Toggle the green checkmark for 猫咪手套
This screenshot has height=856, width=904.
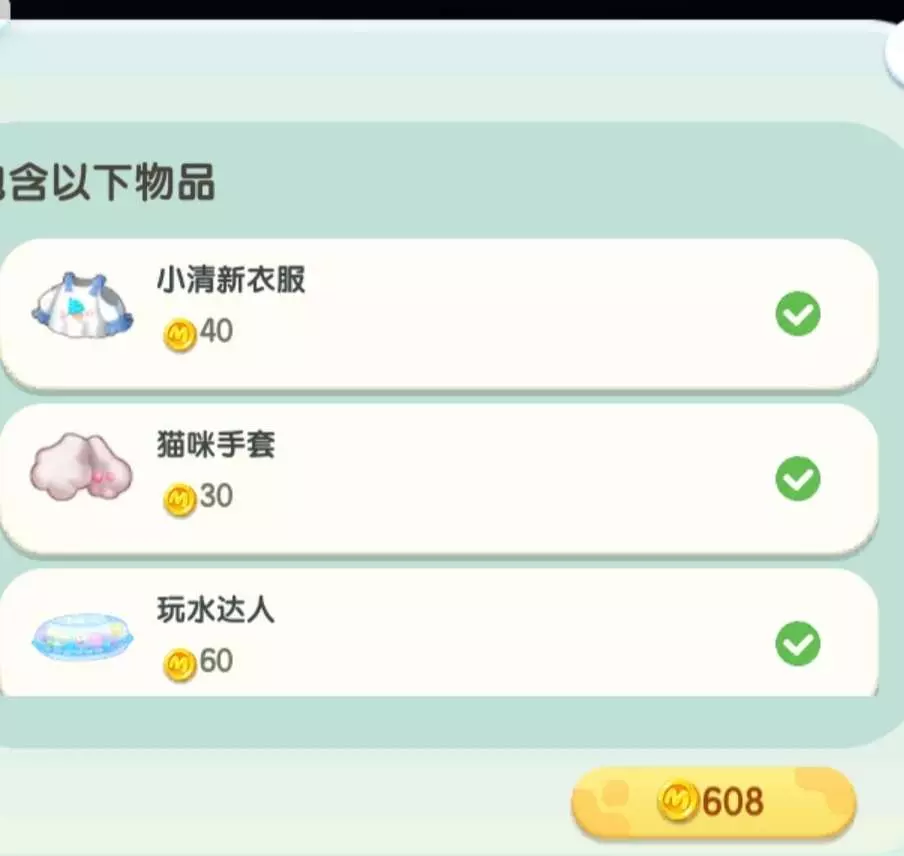[798, 478]
